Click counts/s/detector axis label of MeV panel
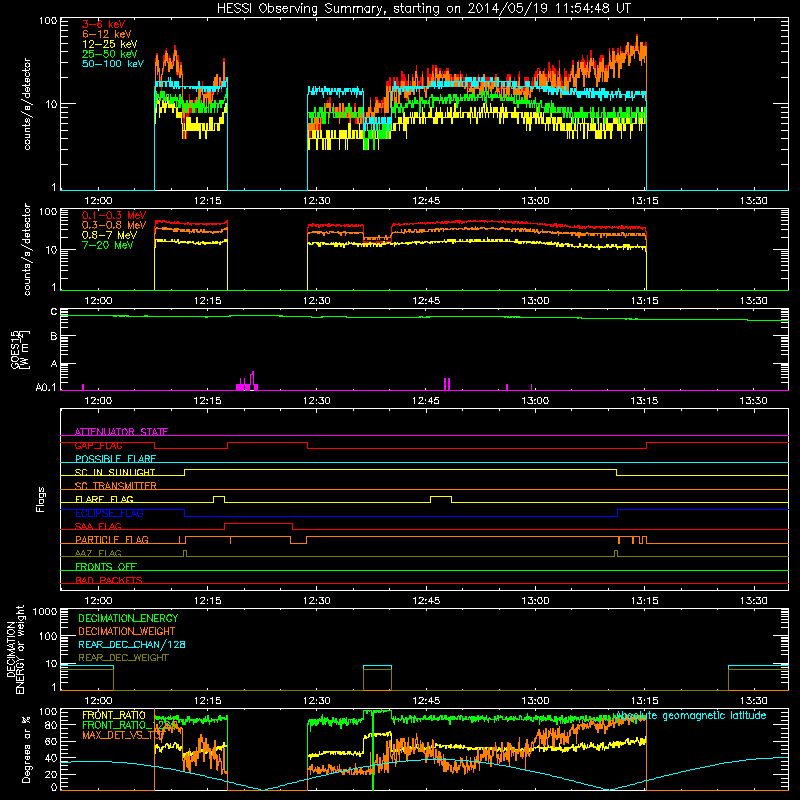800x800 pixels. tap(27, 249)
